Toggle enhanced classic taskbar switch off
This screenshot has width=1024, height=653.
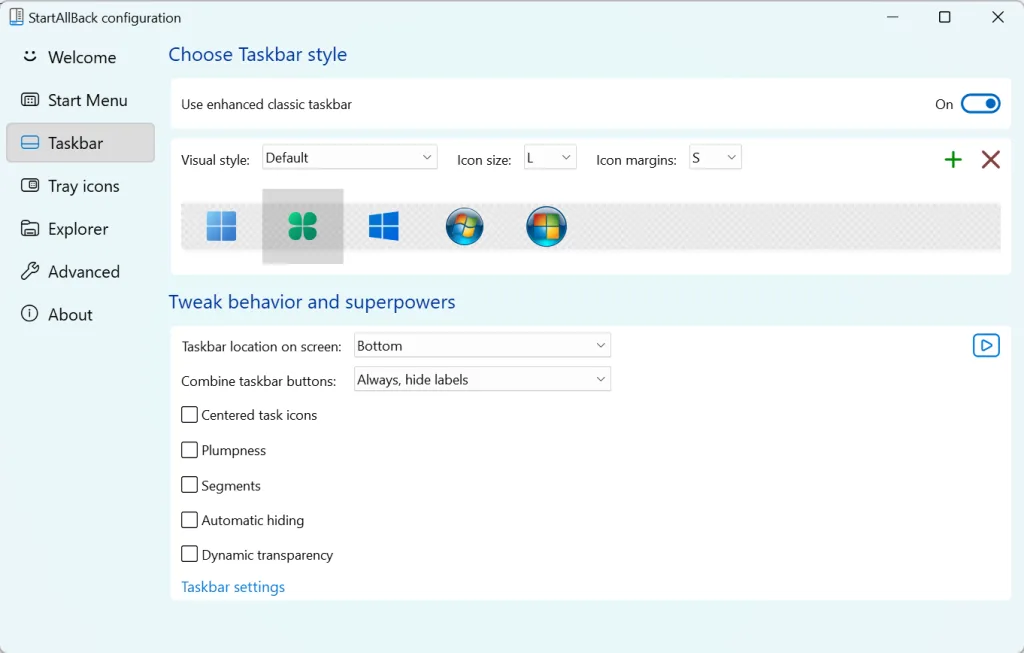[x=980, y=104]
